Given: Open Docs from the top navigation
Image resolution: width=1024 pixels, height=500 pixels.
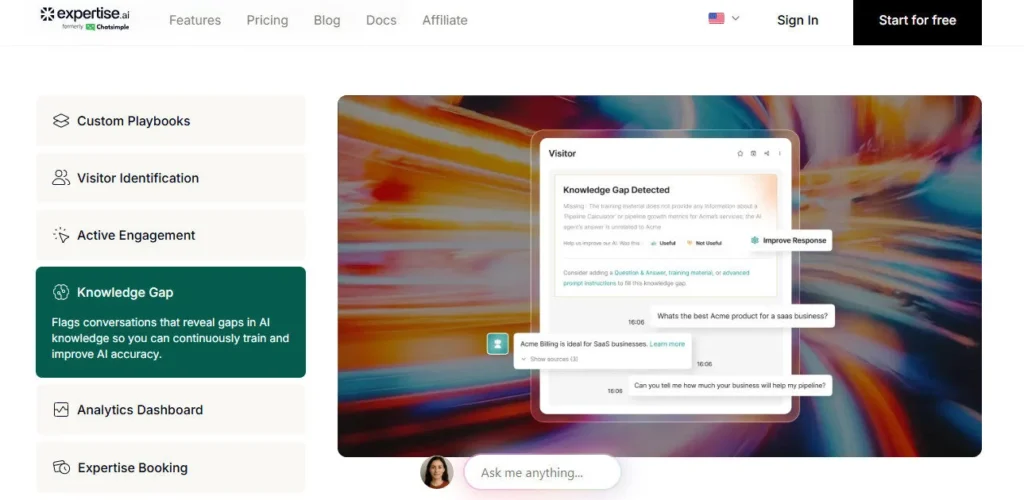Looking at the screenshot, I should tap(381, 20).
